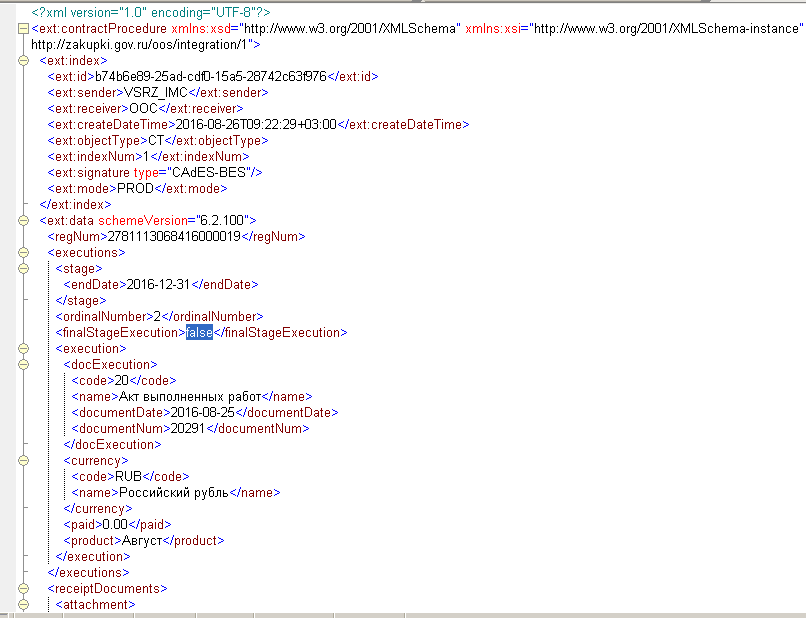The height and width of the screenshot is (618, 806).
Task: Click the documentDate value 2016-08-25
Action: click(202, 412)
